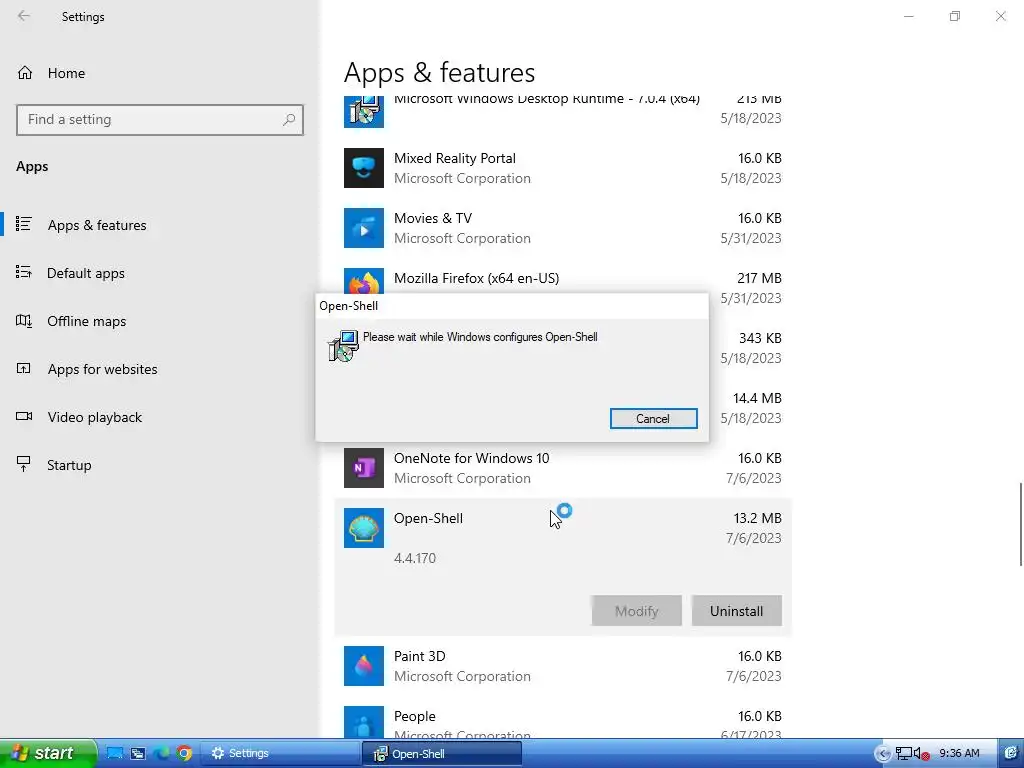
Task: Click the People app icon
Action: click(x=364, y=722)
